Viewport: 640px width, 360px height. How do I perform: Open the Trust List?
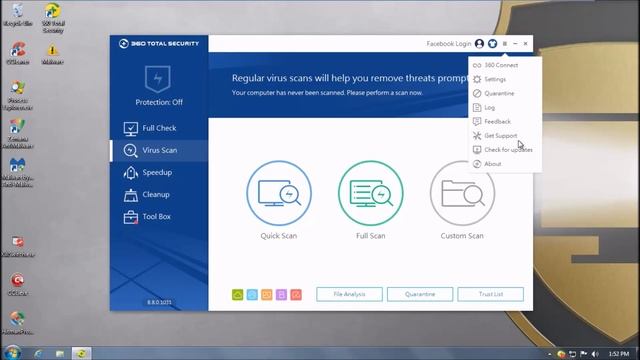click(x=491, y=294)
